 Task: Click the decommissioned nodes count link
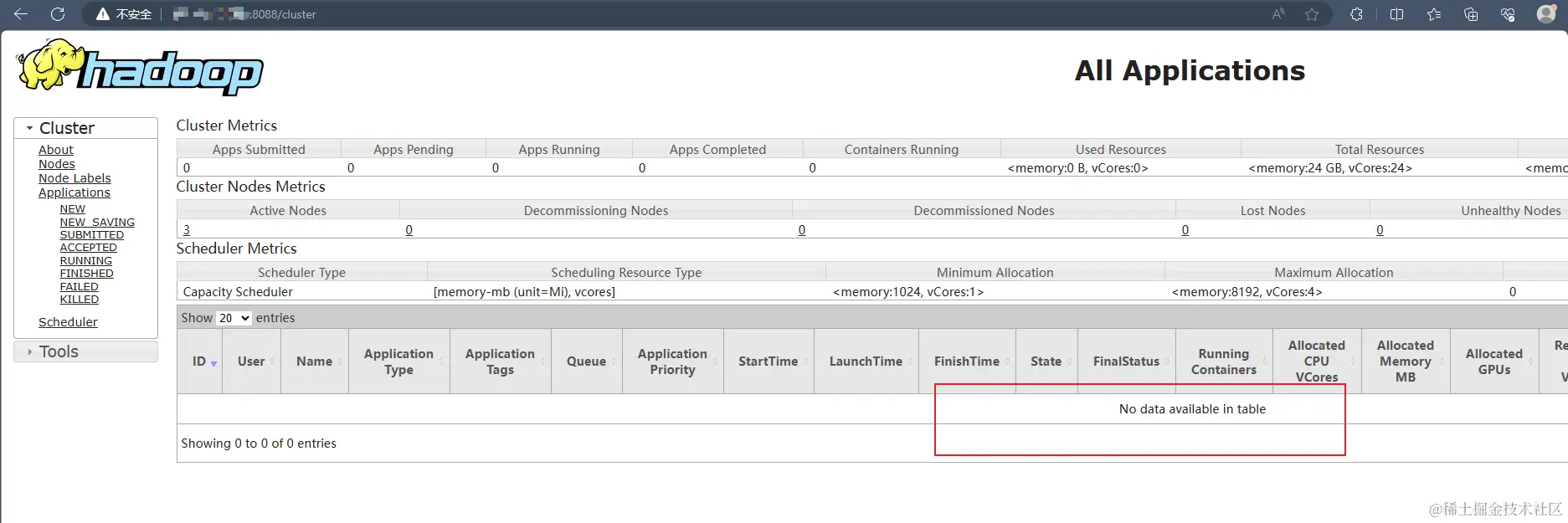[802, 229]
